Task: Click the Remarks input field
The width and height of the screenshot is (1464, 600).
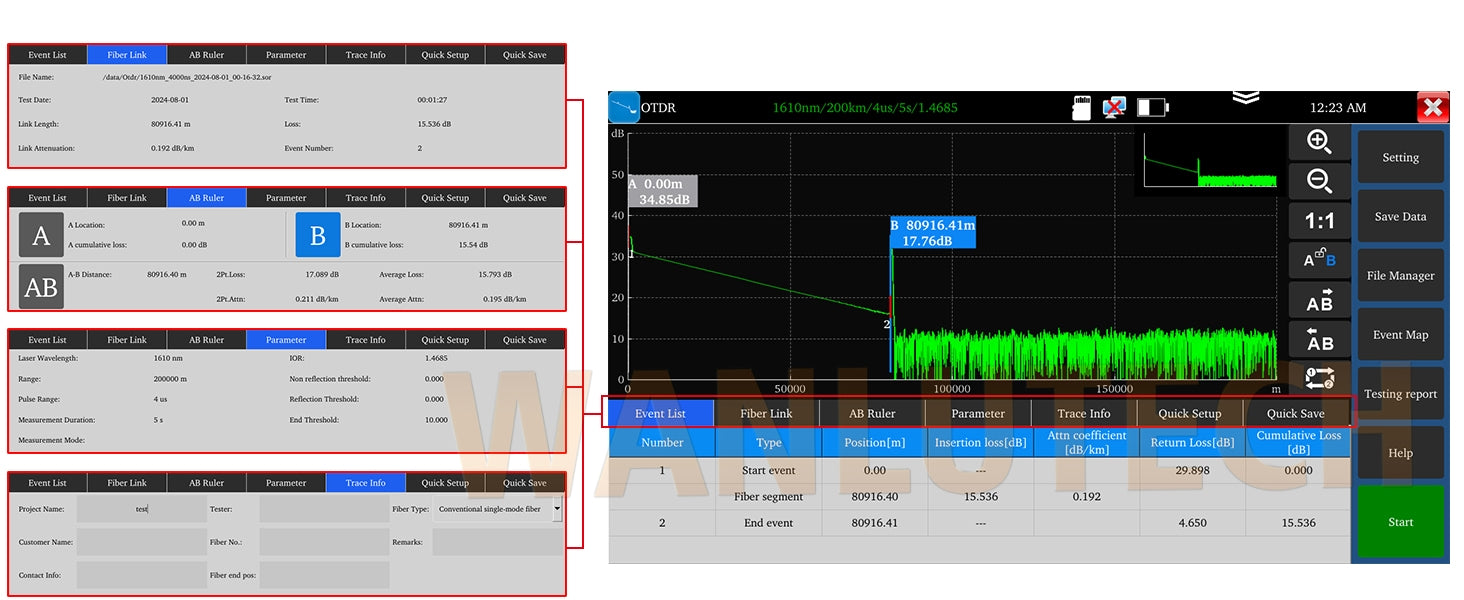Action: [498, 542]
